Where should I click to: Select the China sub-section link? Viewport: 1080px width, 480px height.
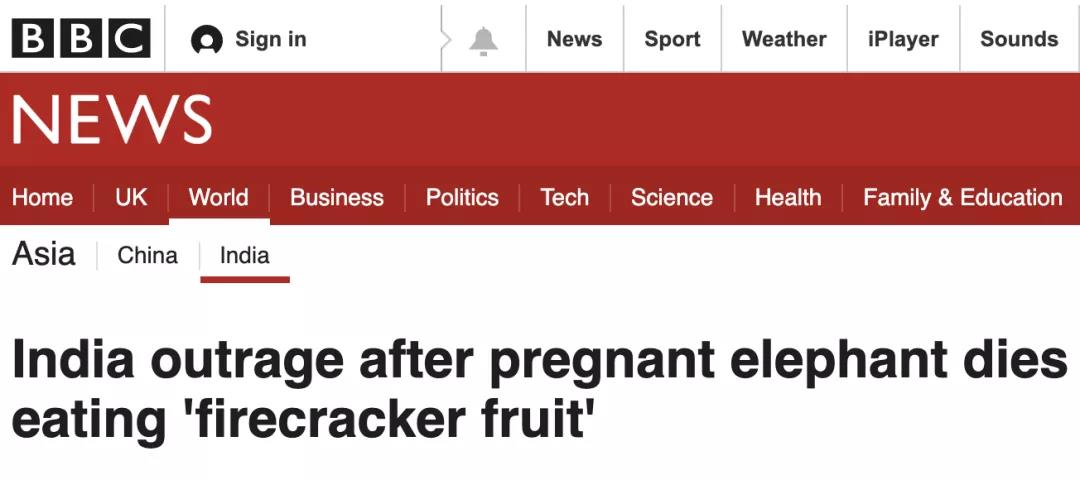tap(147, 255)
